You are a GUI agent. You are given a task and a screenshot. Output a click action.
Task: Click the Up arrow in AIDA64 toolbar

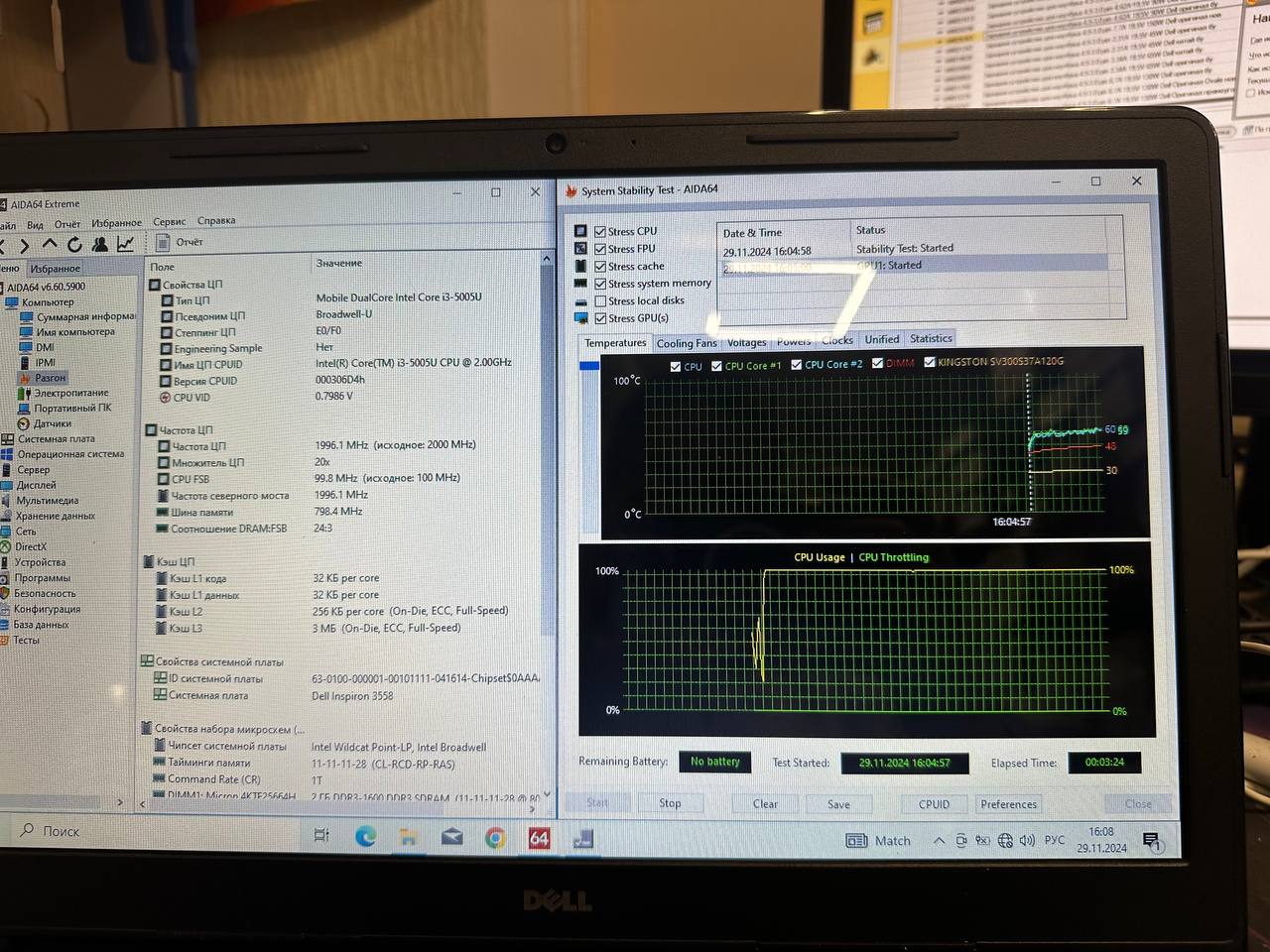(x=50, y=244)
